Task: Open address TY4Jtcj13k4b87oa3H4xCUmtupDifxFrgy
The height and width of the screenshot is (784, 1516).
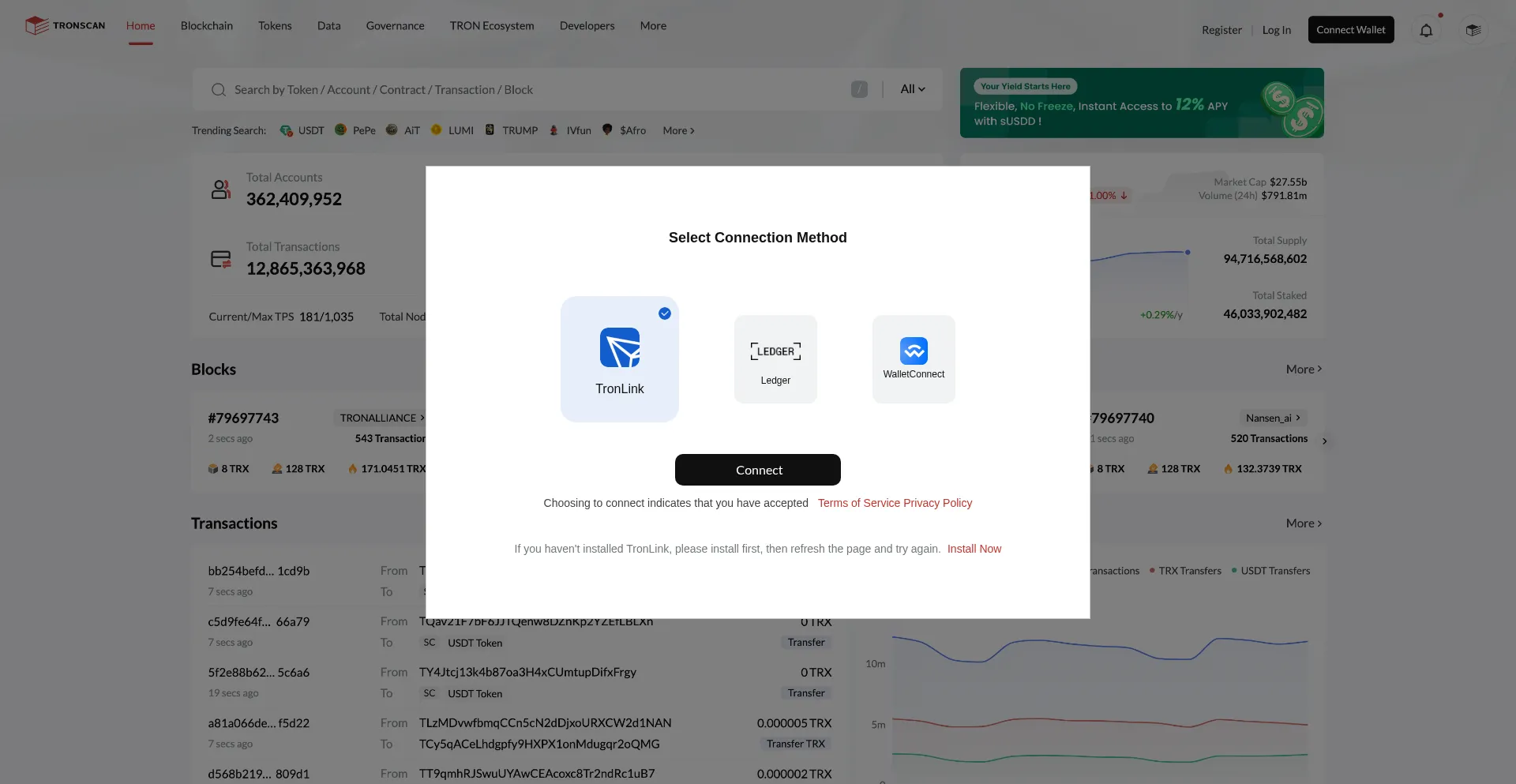Action: click(527, 673)
